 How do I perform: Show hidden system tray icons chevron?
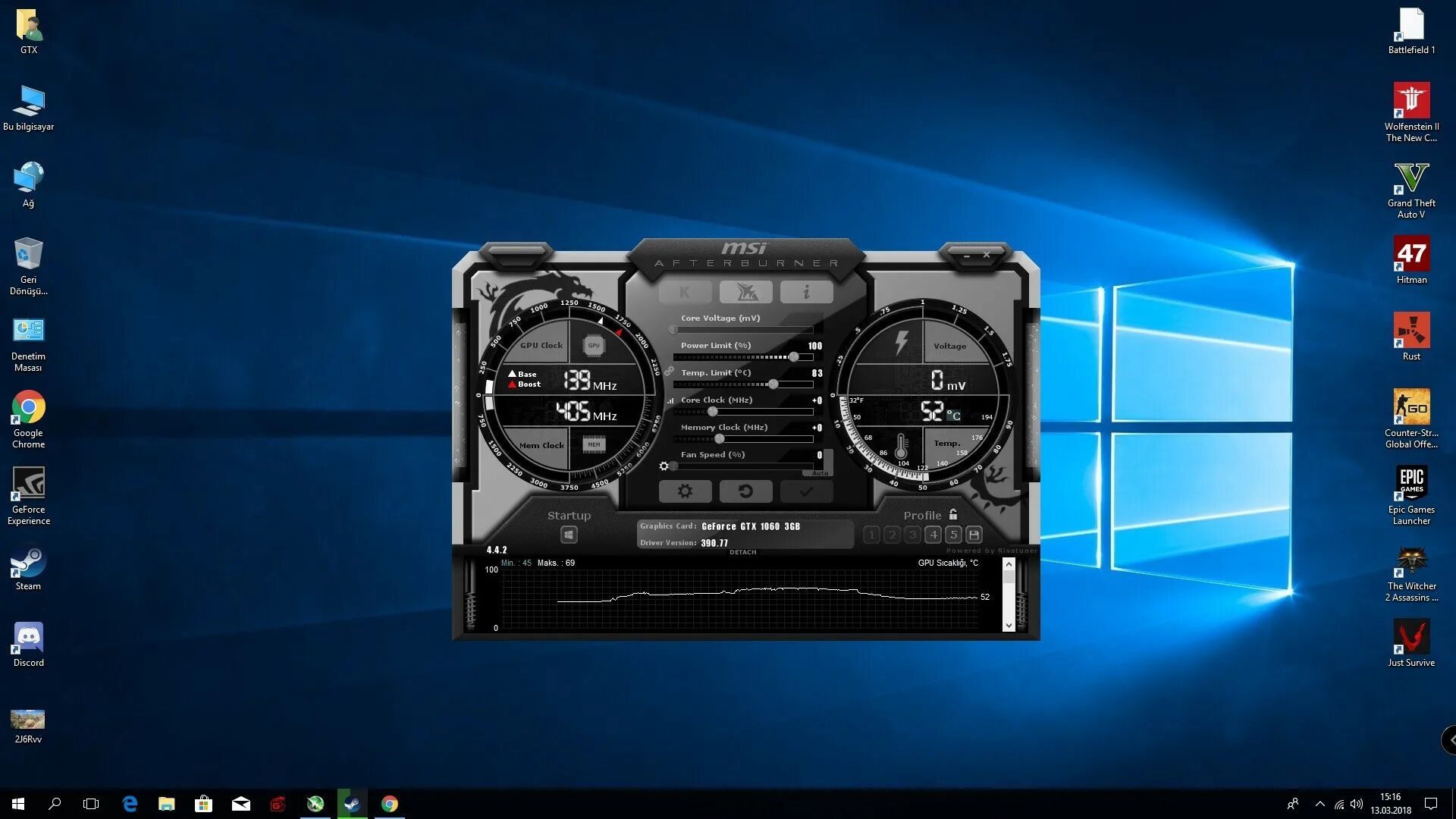[x=1320, y=804]
